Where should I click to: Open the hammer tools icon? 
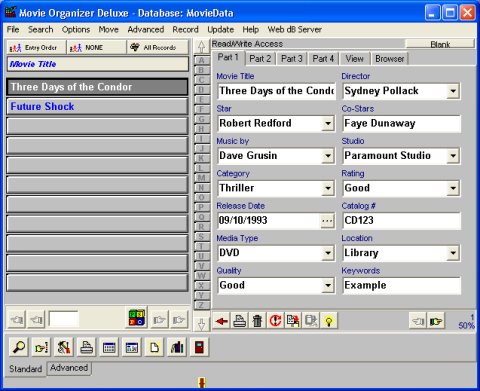coord(64,347)
